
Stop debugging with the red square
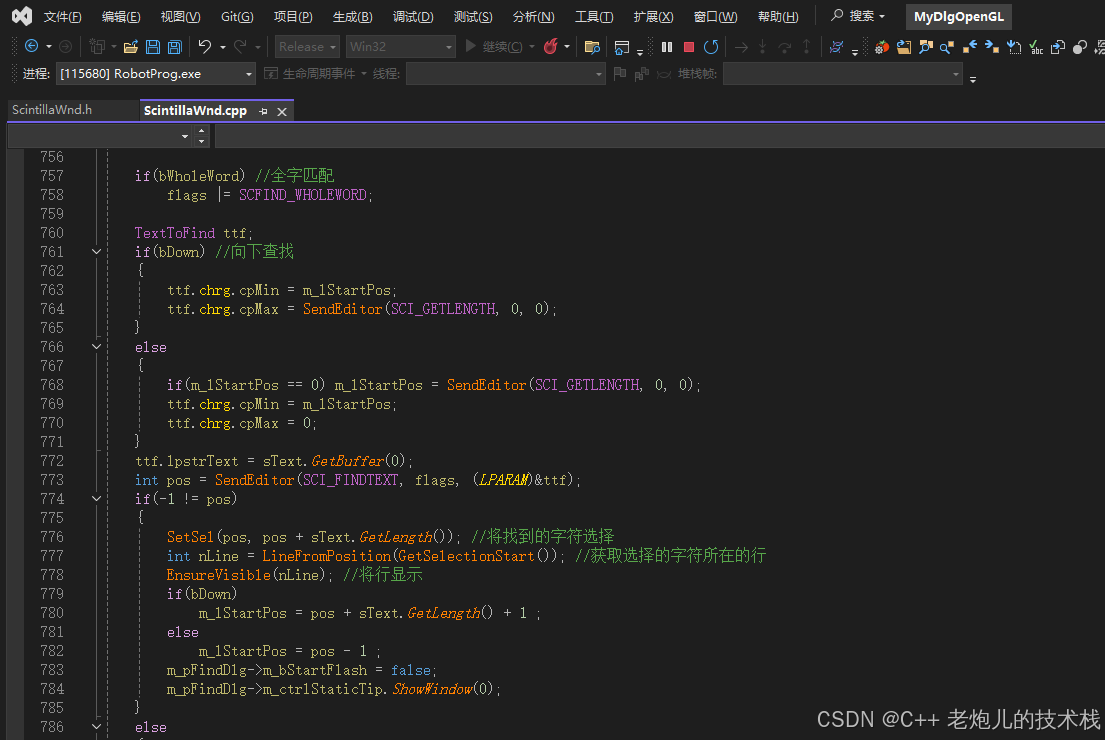pos(689,47)
